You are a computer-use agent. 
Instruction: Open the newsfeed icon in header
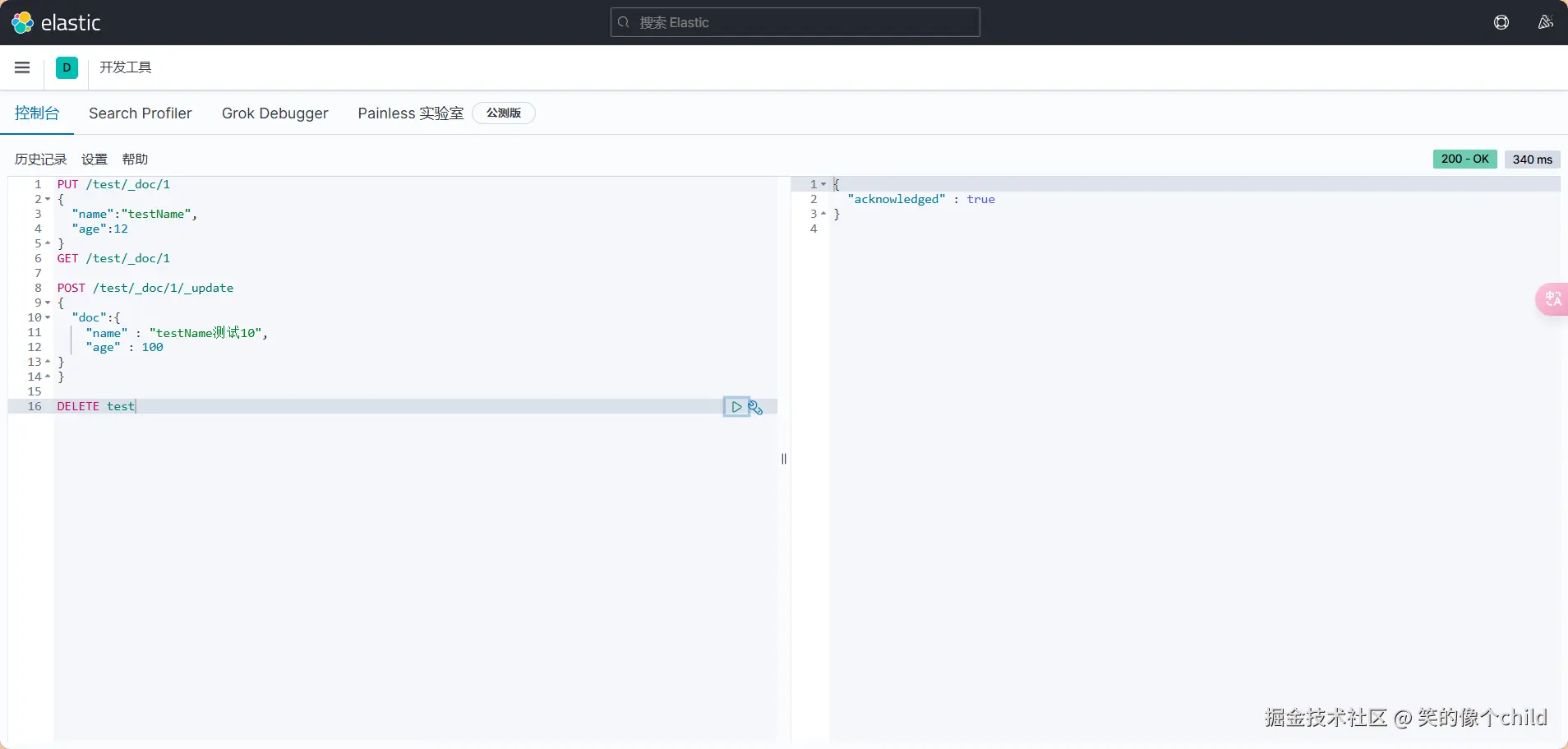click(x=1545, y=22)
